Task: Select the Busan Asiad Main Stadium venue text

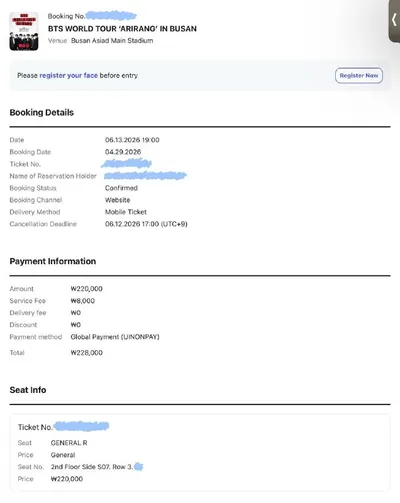Action: point(112,41)
